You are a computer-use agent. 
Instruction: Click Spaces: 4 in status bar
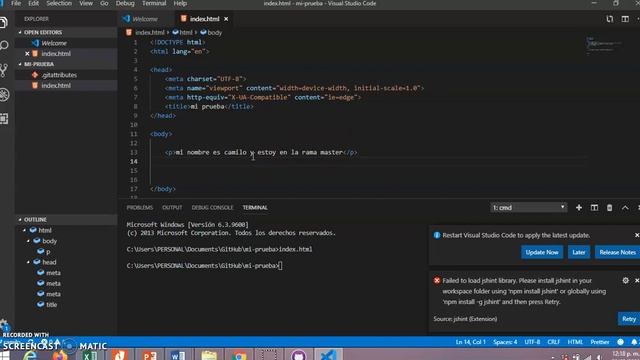click(x=505, y=342)
